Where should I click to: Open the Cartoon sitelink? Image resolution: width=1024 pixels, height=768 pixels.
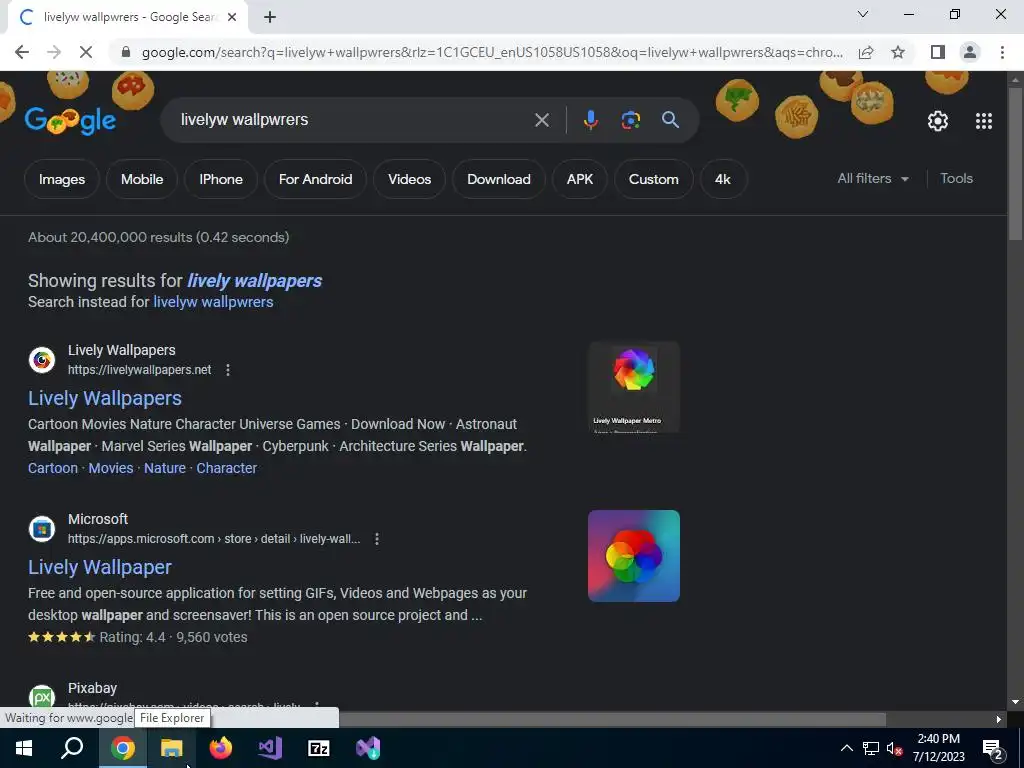coord(53,468)
